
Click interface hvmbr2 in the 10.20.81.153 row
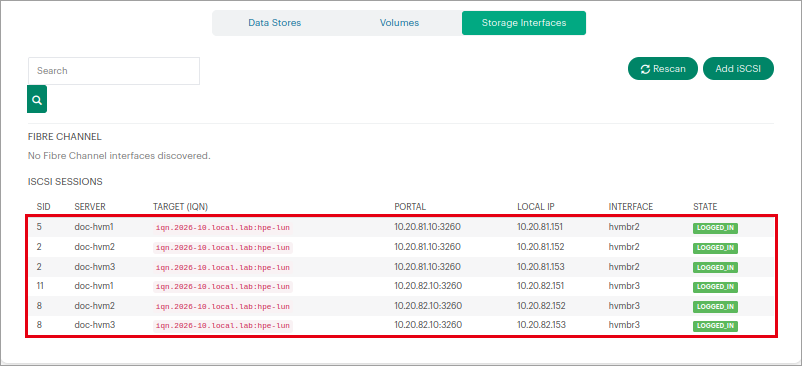tap(624, 267)
